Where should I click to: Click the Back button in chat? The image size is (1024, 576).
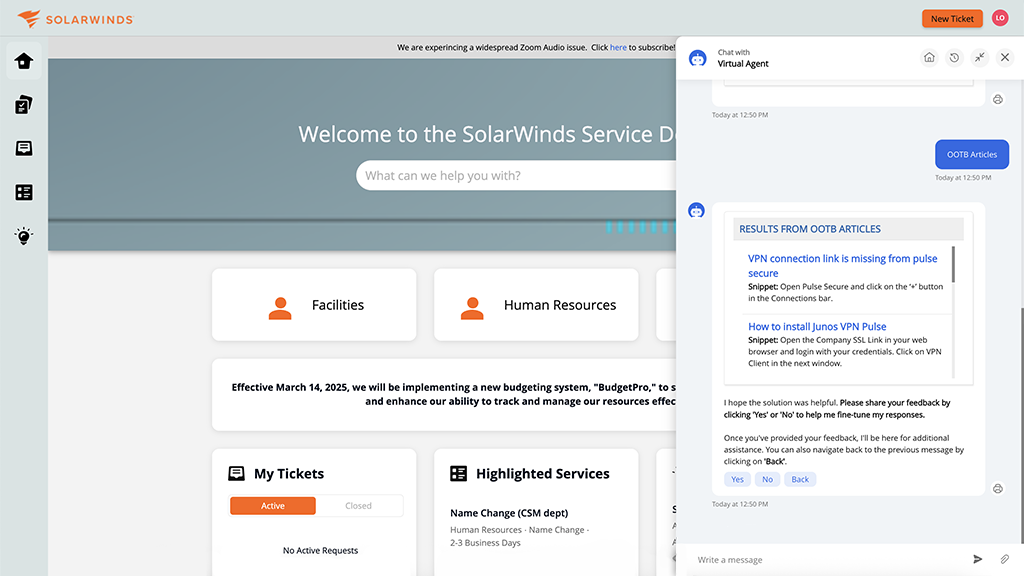tap(800, 479)
